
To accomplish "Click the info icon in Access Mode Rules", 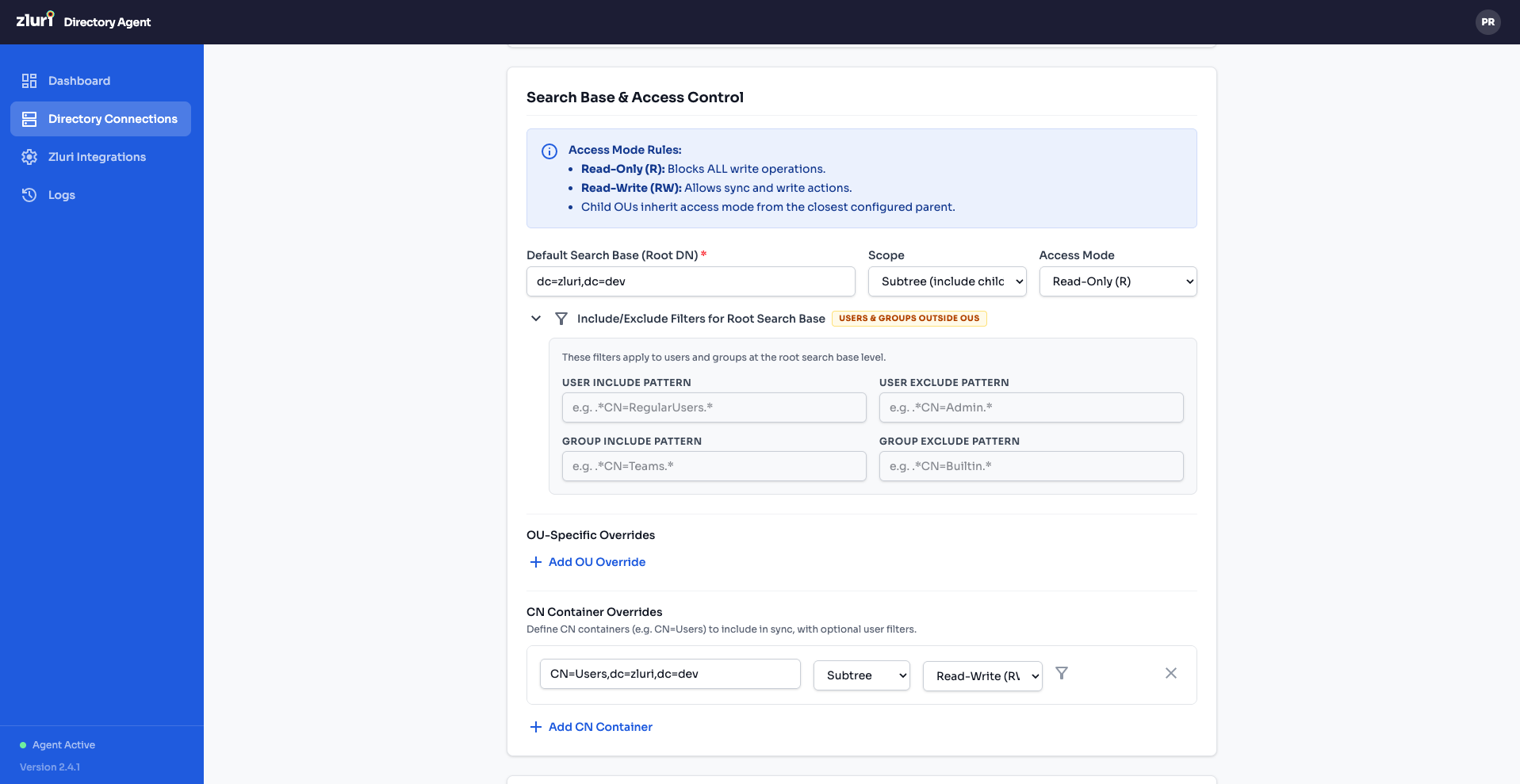I will click(548, 151).
